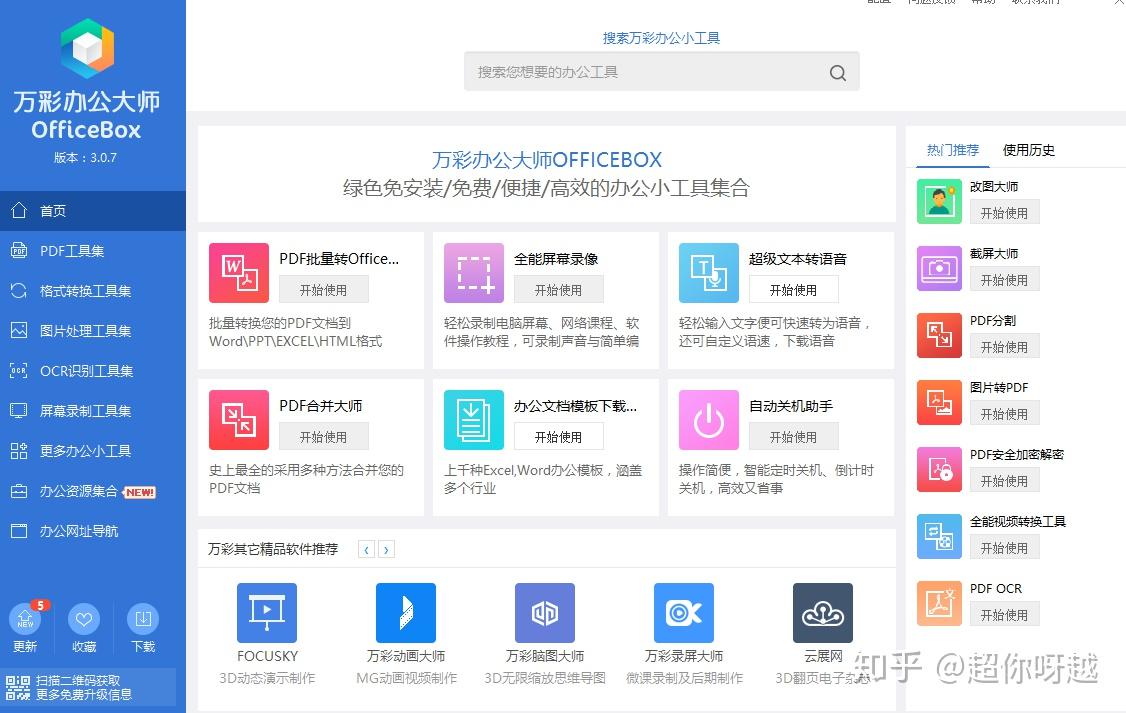
Task: Start using PDF安全加密解密
Action: pyautogui.click(x=1004, y=480)
